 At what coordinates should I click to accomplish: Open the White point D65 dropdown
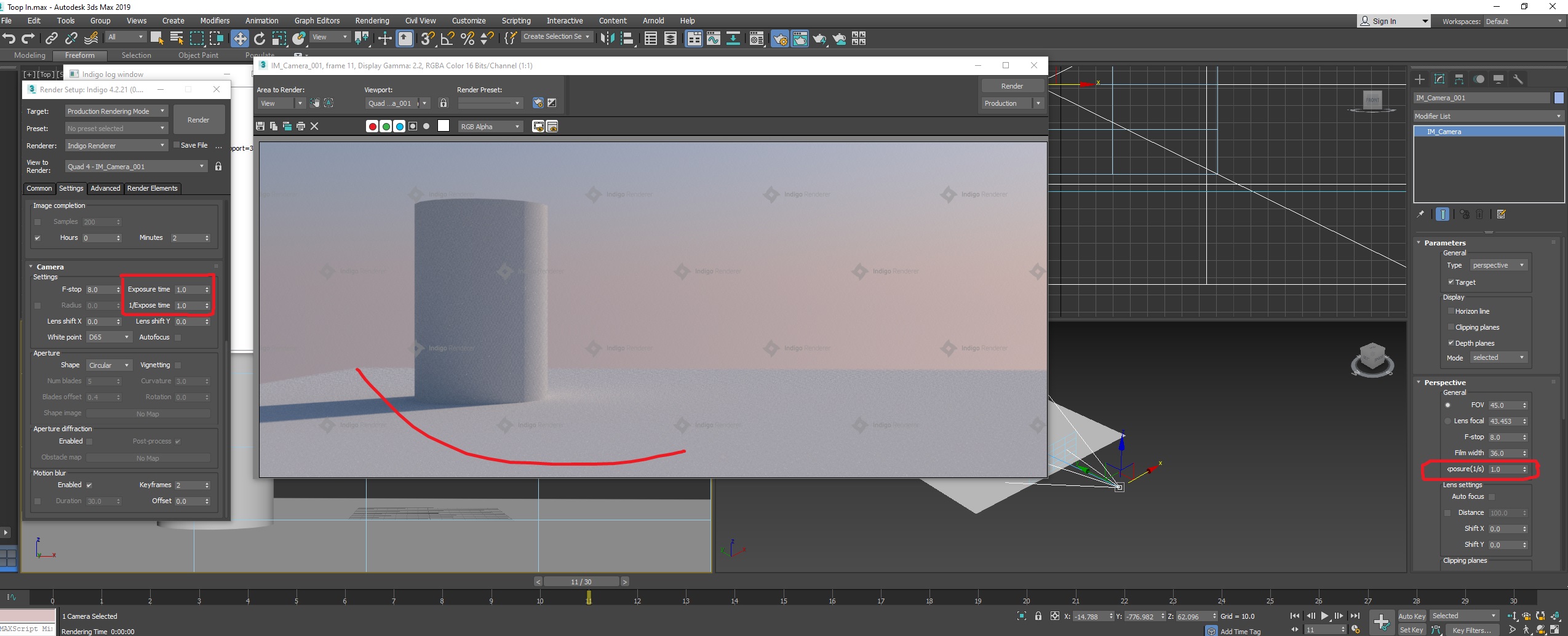[x=109, y=337]
